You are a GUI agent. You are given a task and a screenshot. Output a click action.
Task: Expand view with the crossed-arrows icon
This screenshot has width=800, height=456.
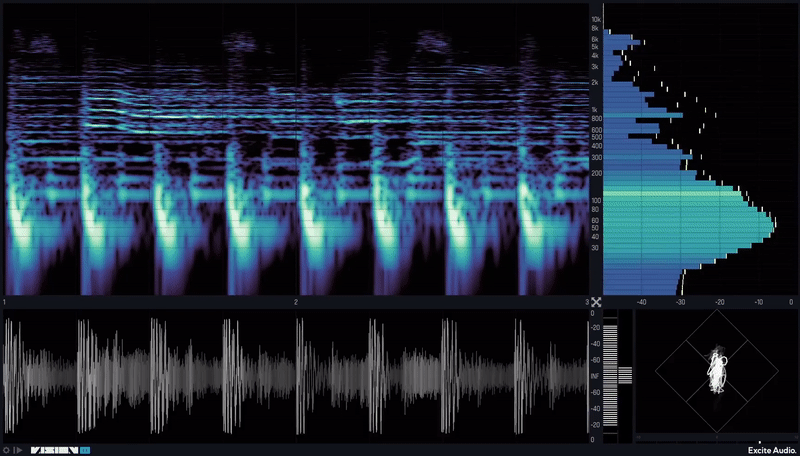click(596, 302)
